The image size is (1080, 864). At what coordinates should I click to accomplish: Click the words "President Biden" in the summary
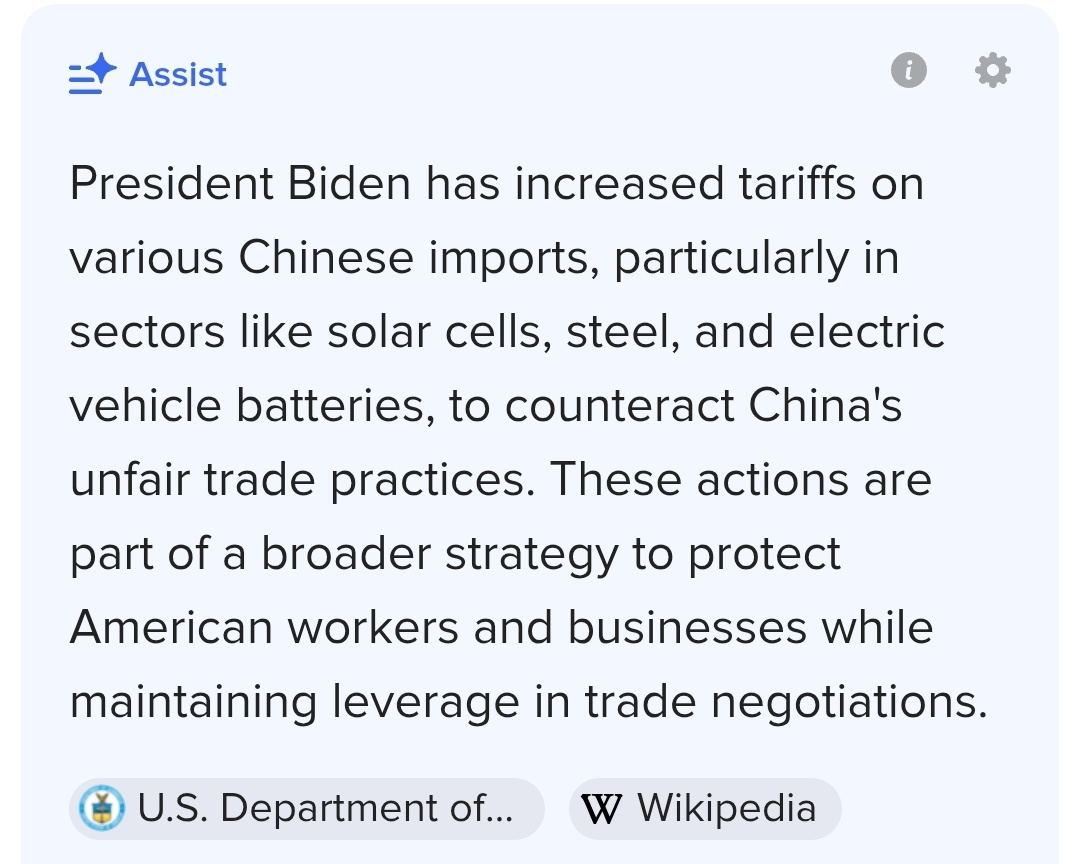[240, 185]
